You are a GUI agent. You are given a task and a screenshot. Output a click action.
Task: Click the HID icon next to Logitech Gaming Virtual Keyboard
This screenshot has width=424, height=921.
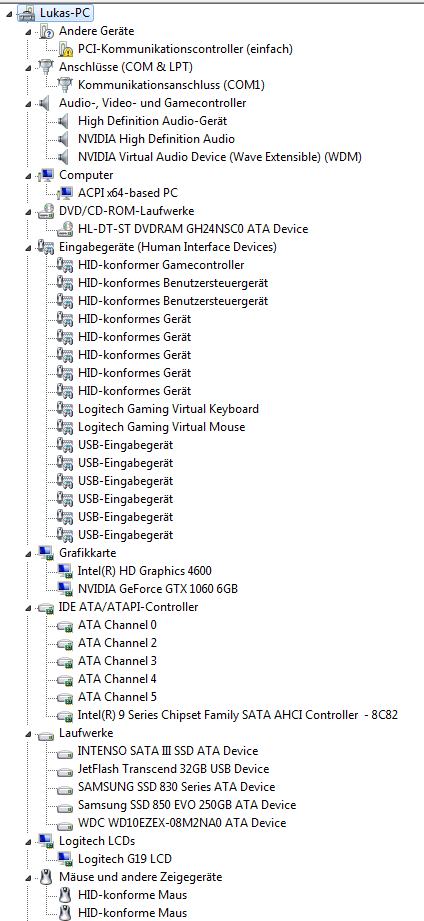pos(65,409)
